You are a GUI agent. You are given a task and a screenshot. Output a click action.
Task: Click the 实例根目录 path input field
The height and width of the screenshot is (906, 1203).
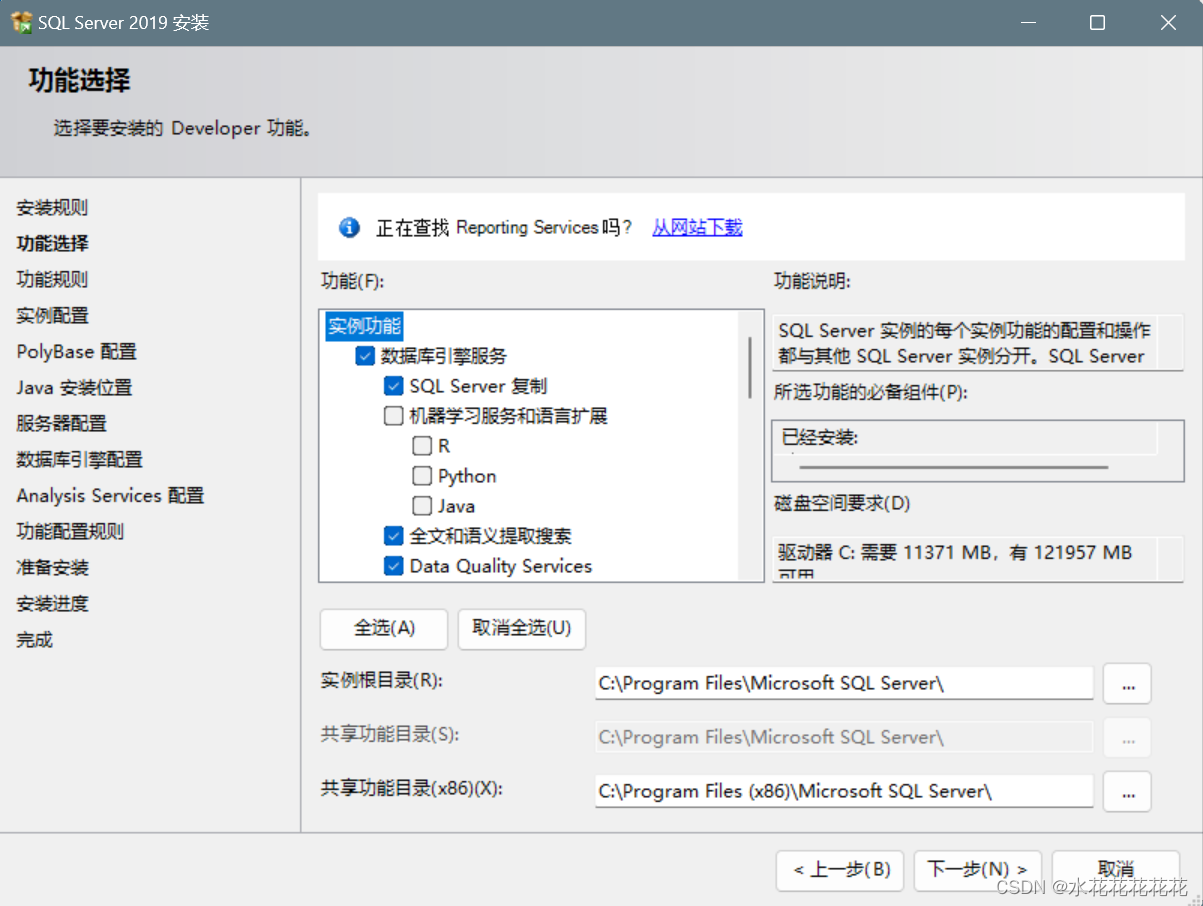point(844,684)
